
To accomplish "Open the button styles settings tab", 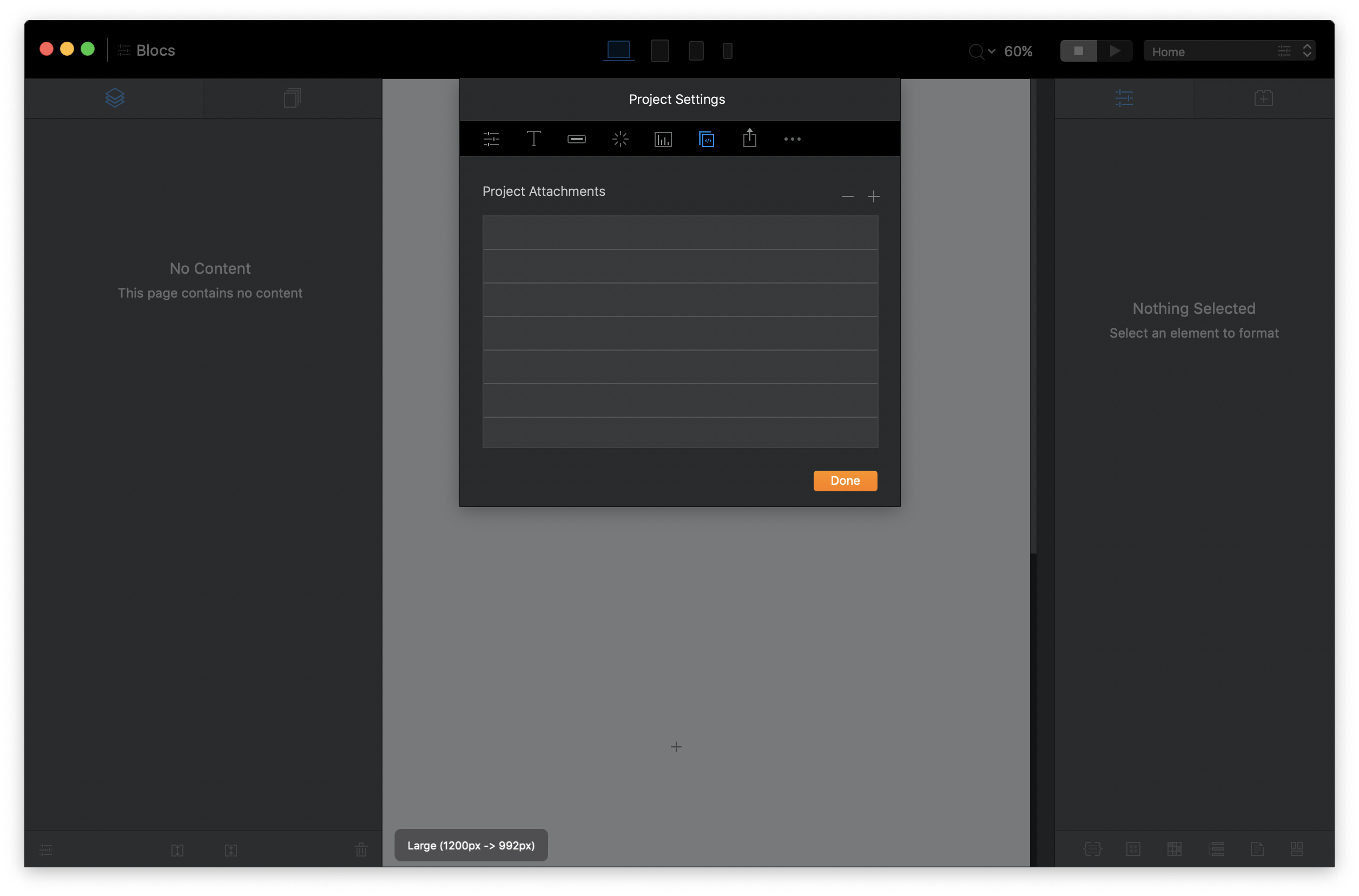I will [576, 139].
